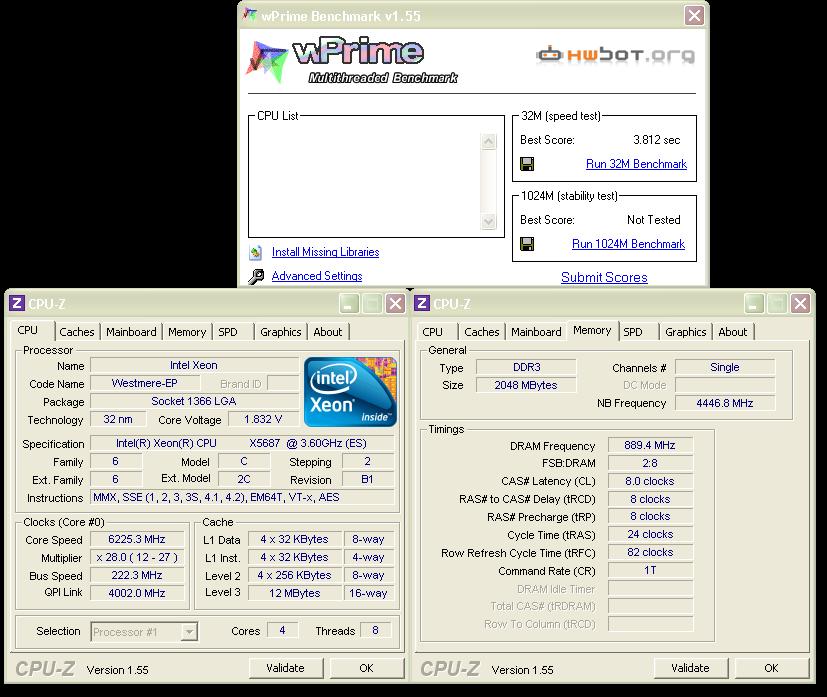Close the wPrime Benchmark window

tap(693, 16)
